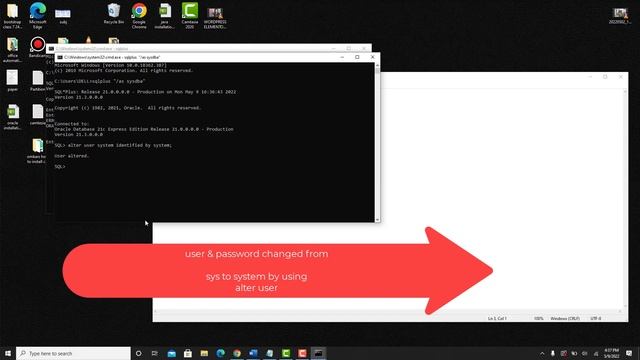Click 'alter user system identified by system' line
Screen dimensions: 640x360
[x=113, y=145]
